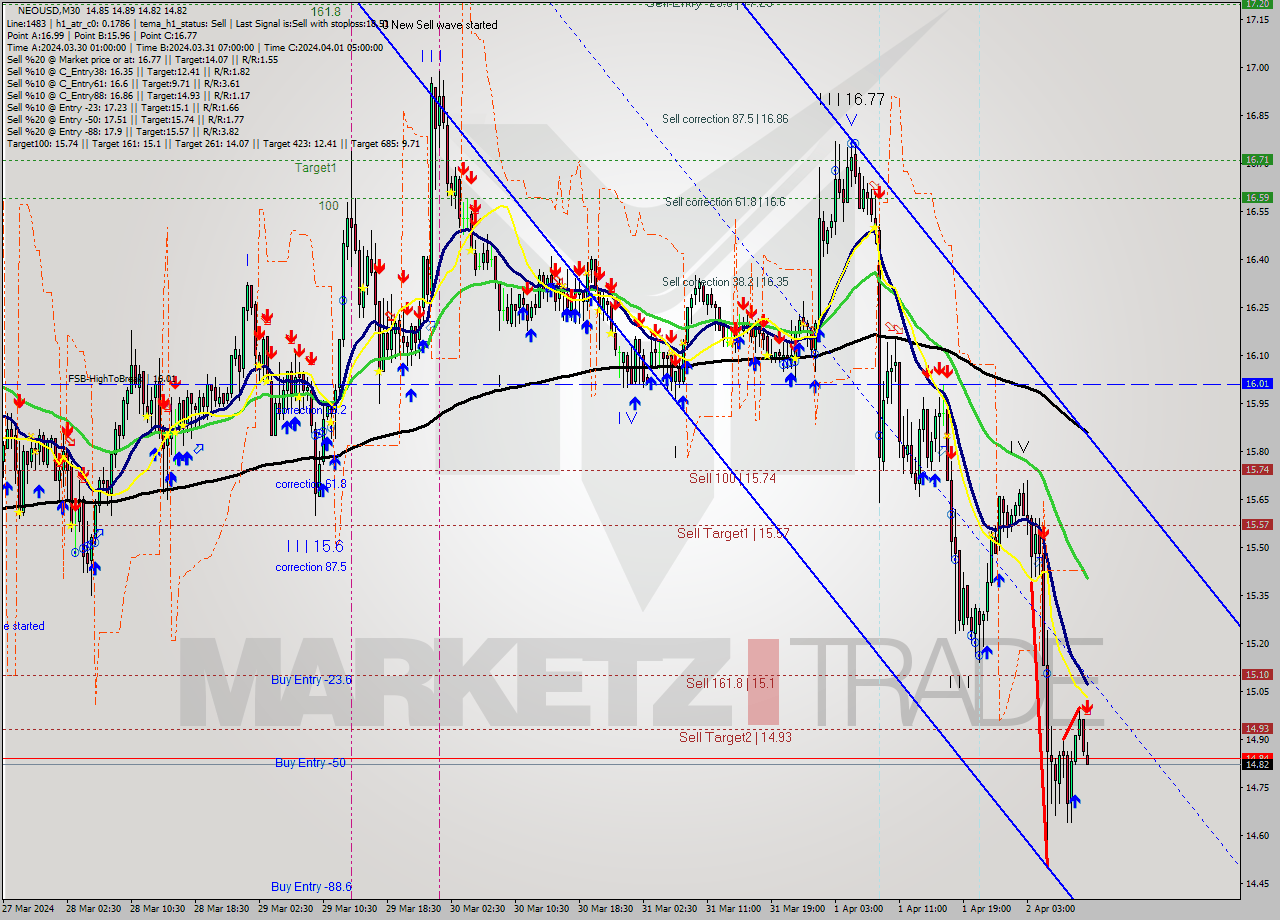Image resolution: width=1280 pixels, height=920 pixels.
Task: Click the red 14.93 price tag
Action: pyautogui.click(x=1256, y=729)
